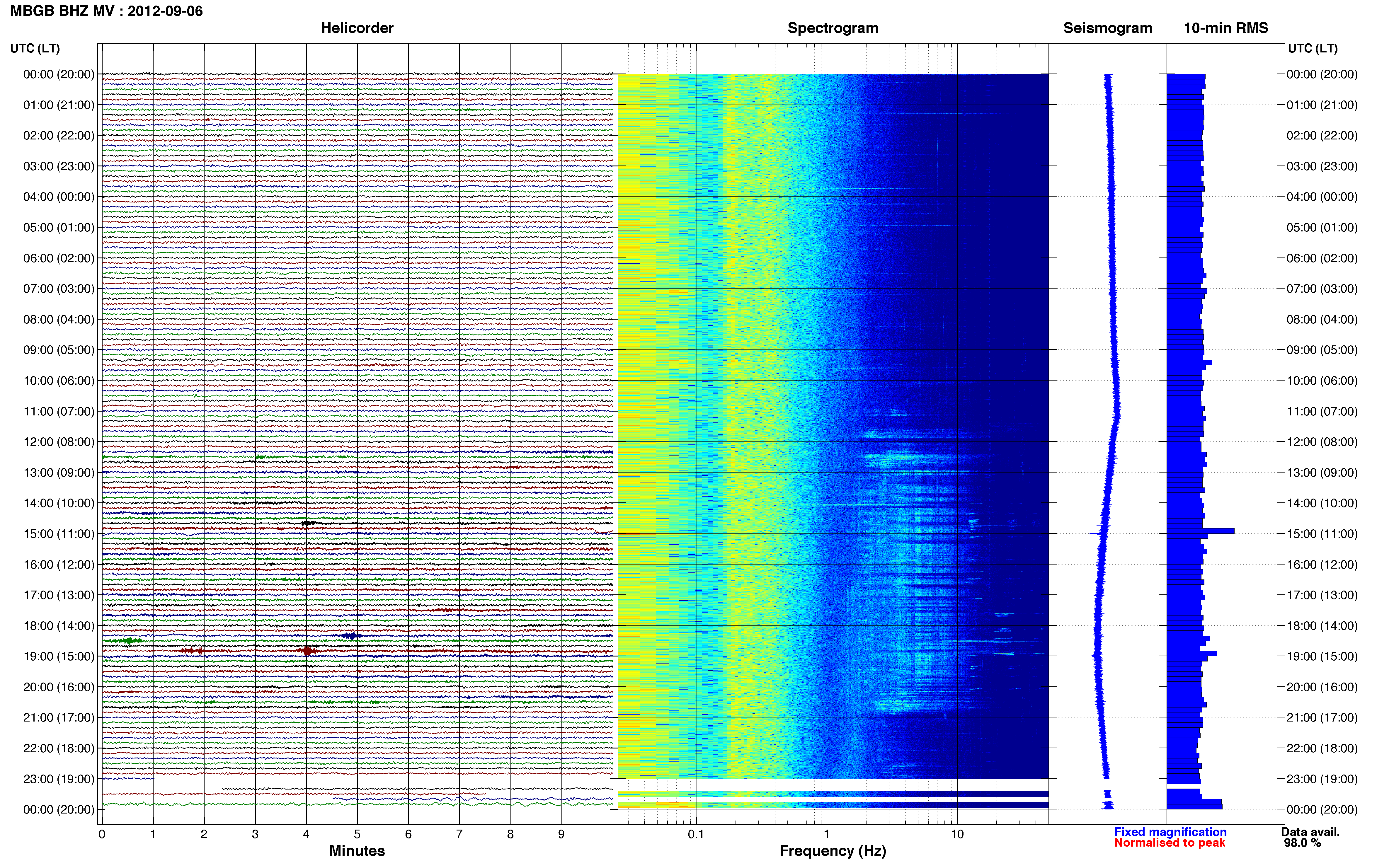1389x868 pixels.
Task: Click the 98.0 % data availability value
Action: point(1303,843)
